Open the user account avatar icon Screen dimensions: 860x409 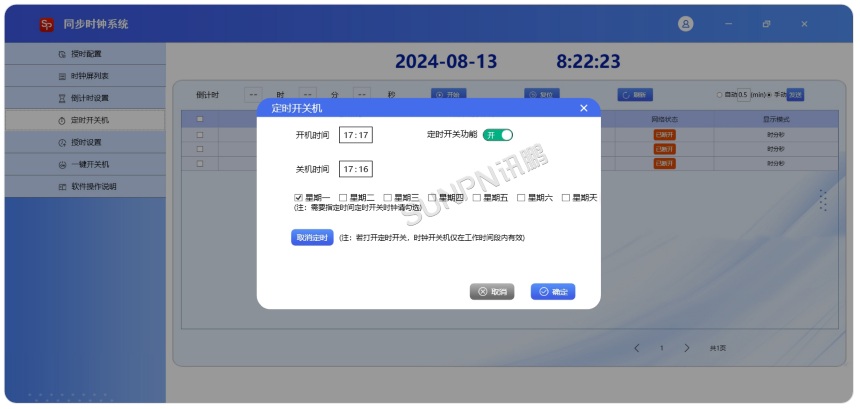[x=686, y=24]
